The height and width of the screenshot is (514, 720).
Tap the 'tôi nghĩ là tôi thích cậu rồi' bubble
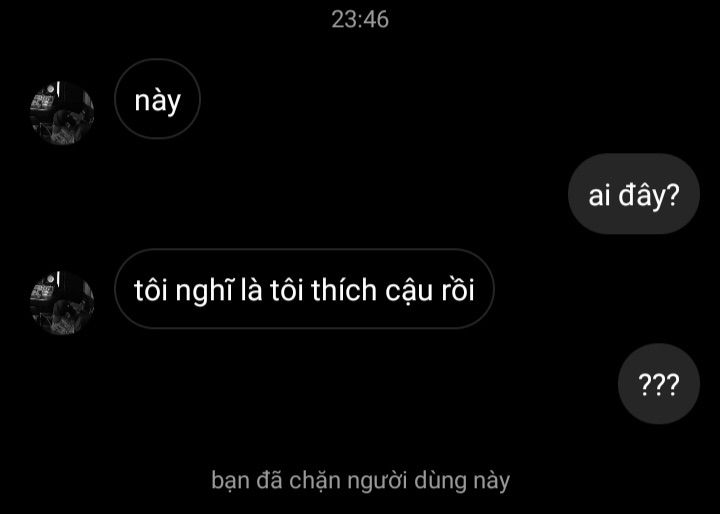304,289
